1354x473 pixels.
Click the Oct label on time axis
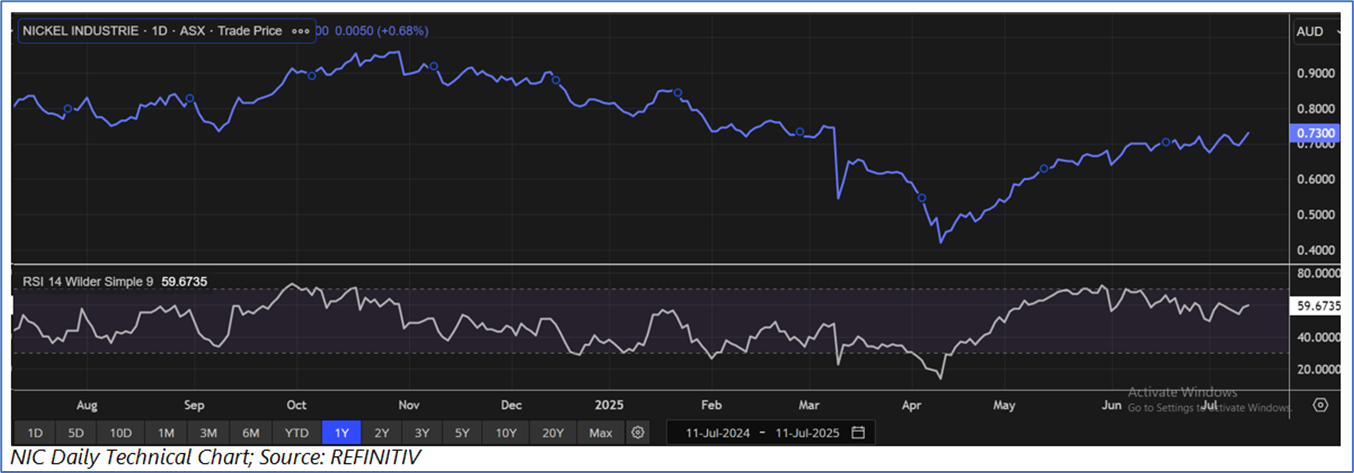click(x=296, y=406)
